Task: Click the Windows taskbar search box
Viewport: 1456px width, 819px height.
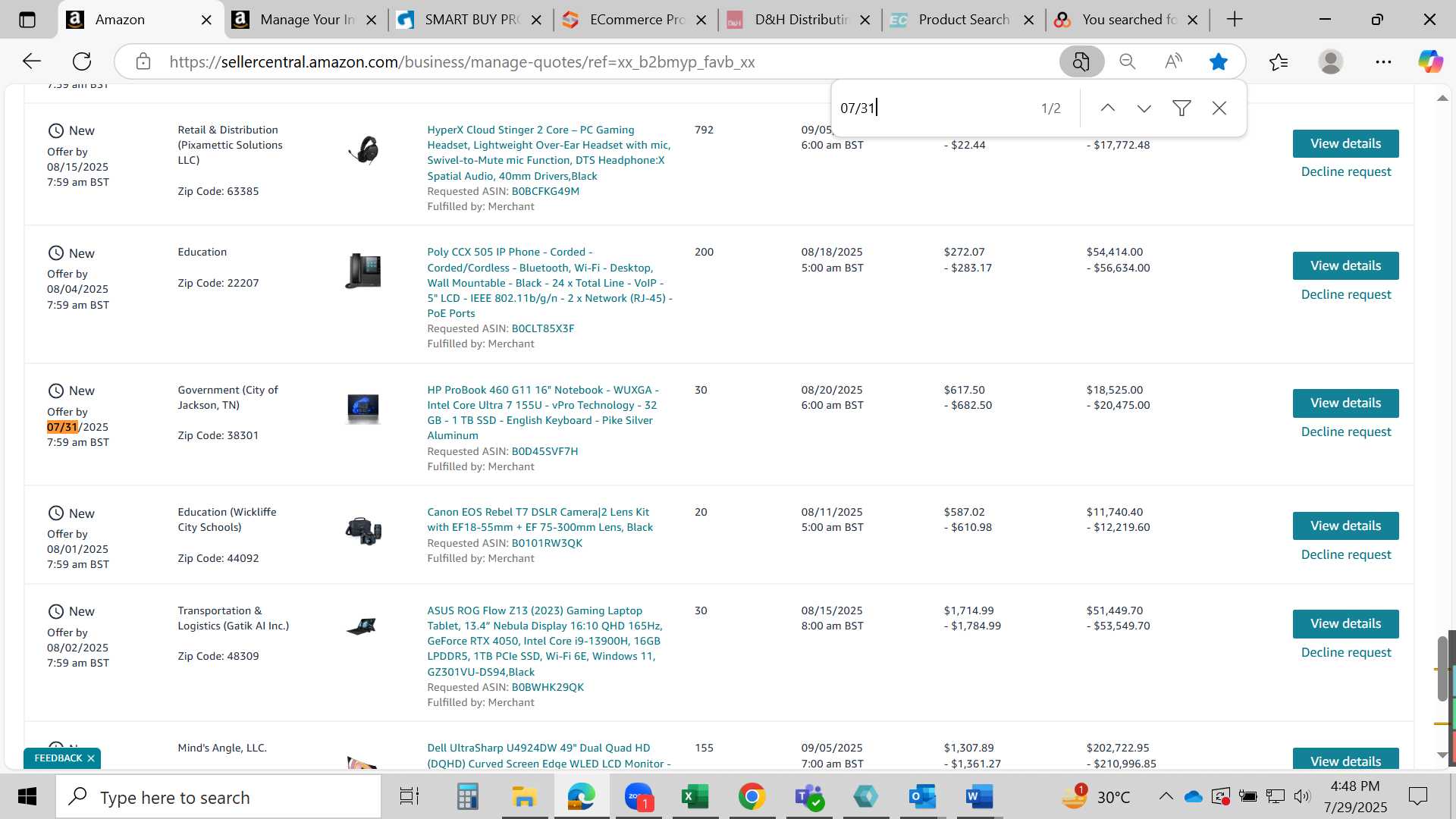Action: [x=218, y=797]
